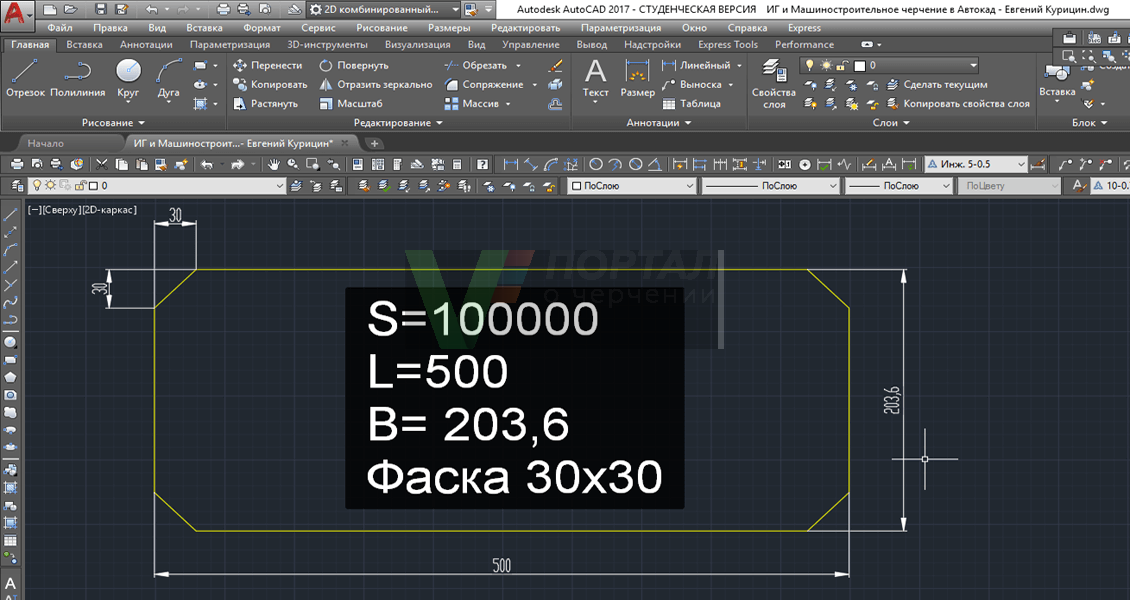
Task: Switch to the Аннотации ribbon tab
Action: 146,45
